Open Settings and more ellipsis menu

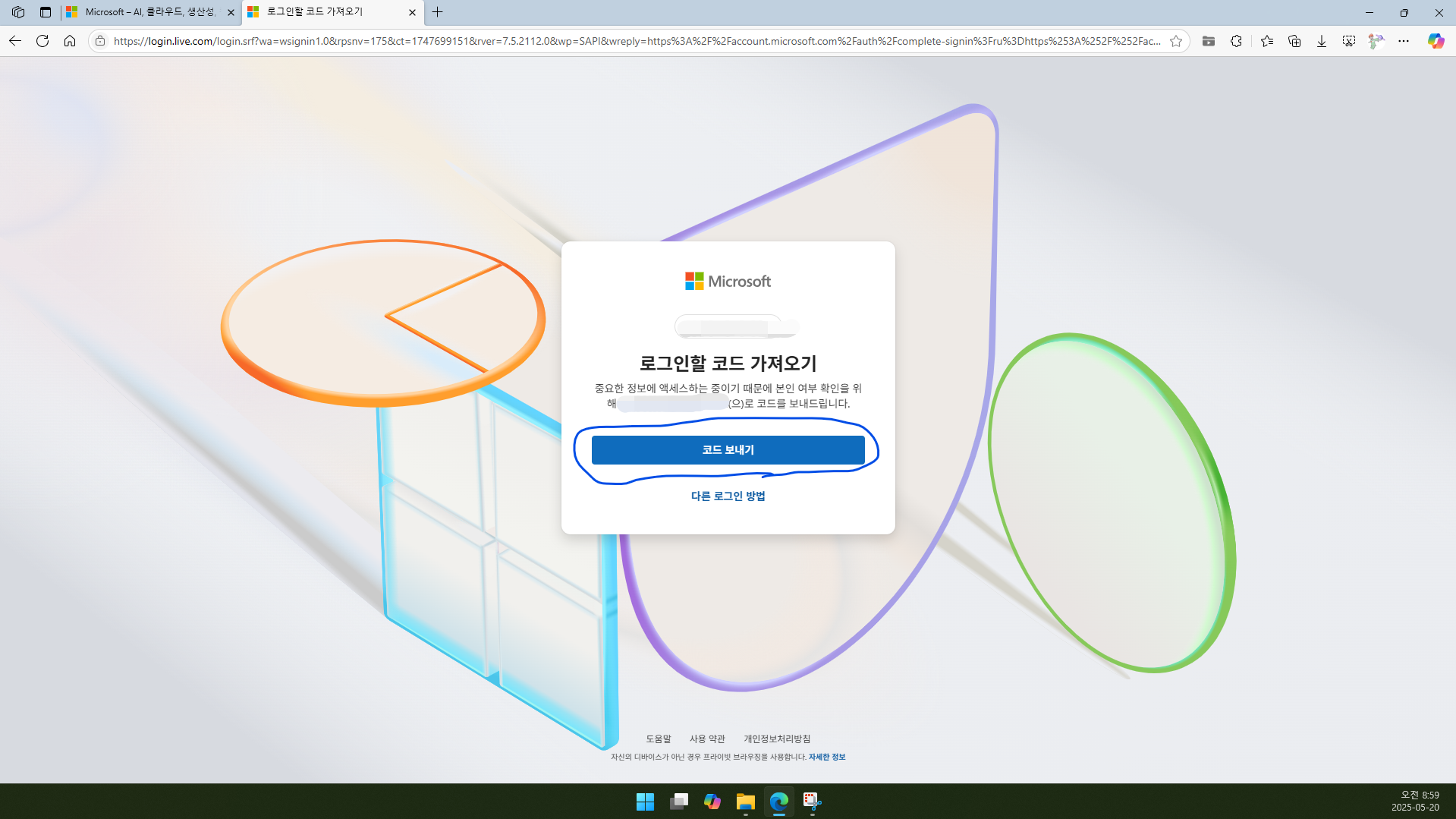click(1404, 41)
